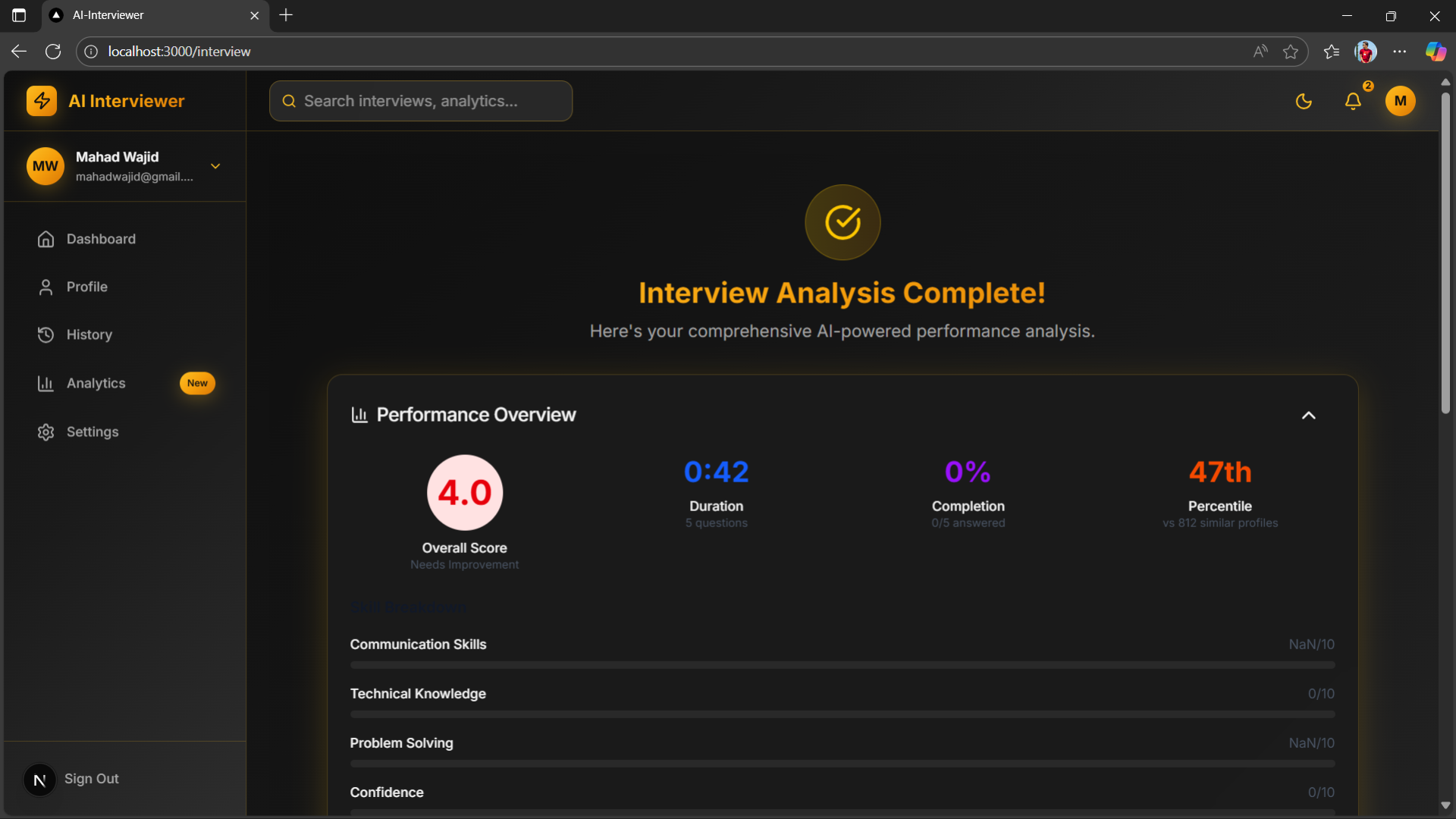Go to Profile page
Screen dimensions: 1456x819
[x=86, y=287]
